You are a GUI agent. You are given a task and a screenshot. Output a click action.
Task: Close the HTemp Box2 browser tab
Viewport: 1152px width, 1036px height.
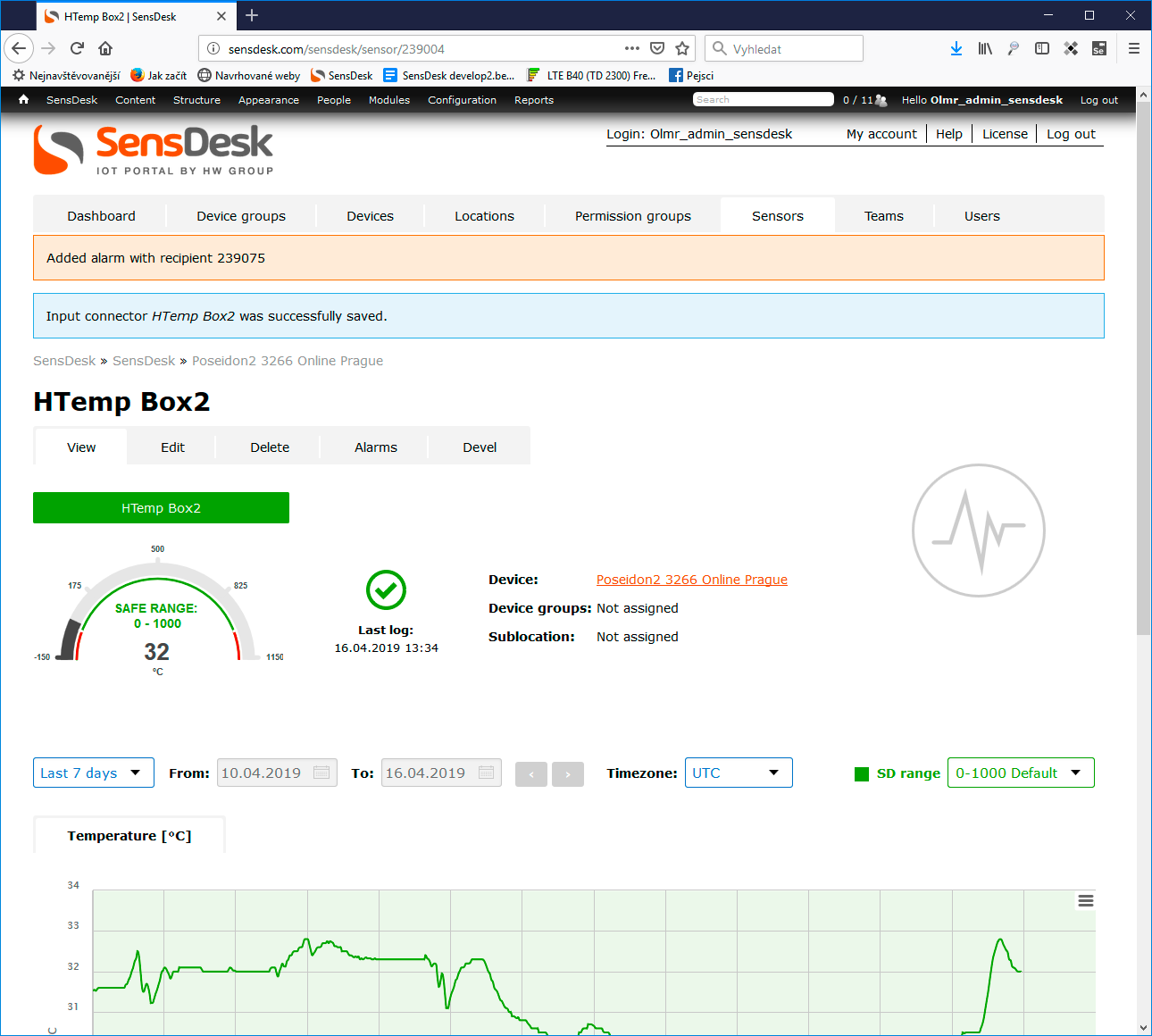(221, 16)
